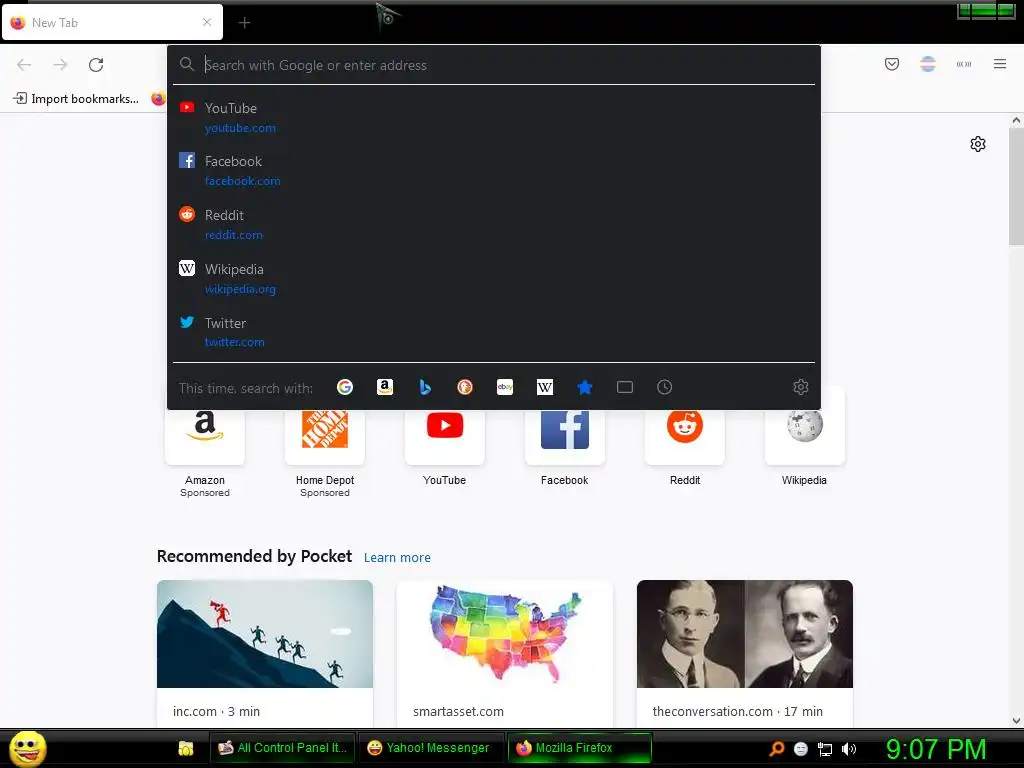Image resolution: width=1024 pixels, height=768 pixels.
Task: Click the page vertical scrollbar thumb
Action: pos(1016,186)
